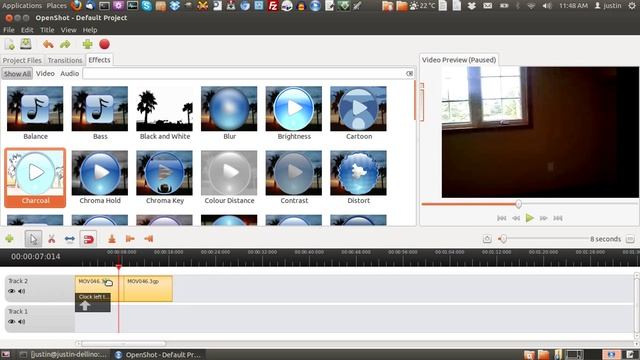Screen dimensions: 640x360
Task: Jump to the previous marker
Action: [x=130, y=239]
